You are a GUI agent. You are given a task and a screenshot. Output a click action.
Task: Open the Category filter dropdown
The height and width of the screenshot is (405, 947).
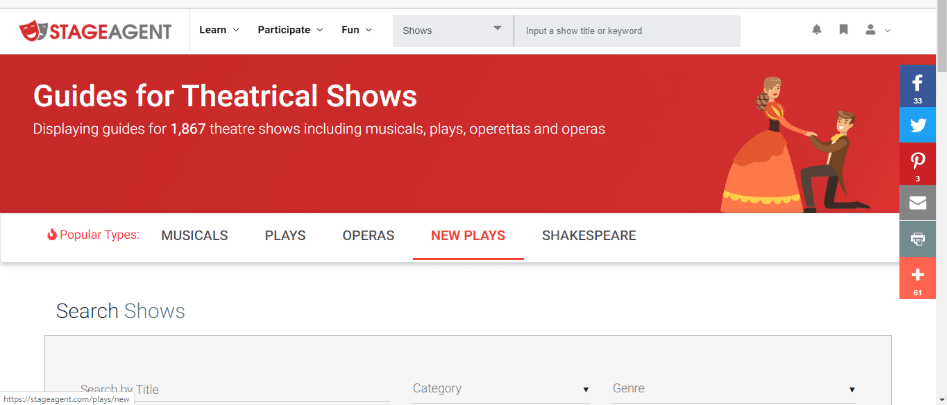pyautogui.click(x=501, y=389)
